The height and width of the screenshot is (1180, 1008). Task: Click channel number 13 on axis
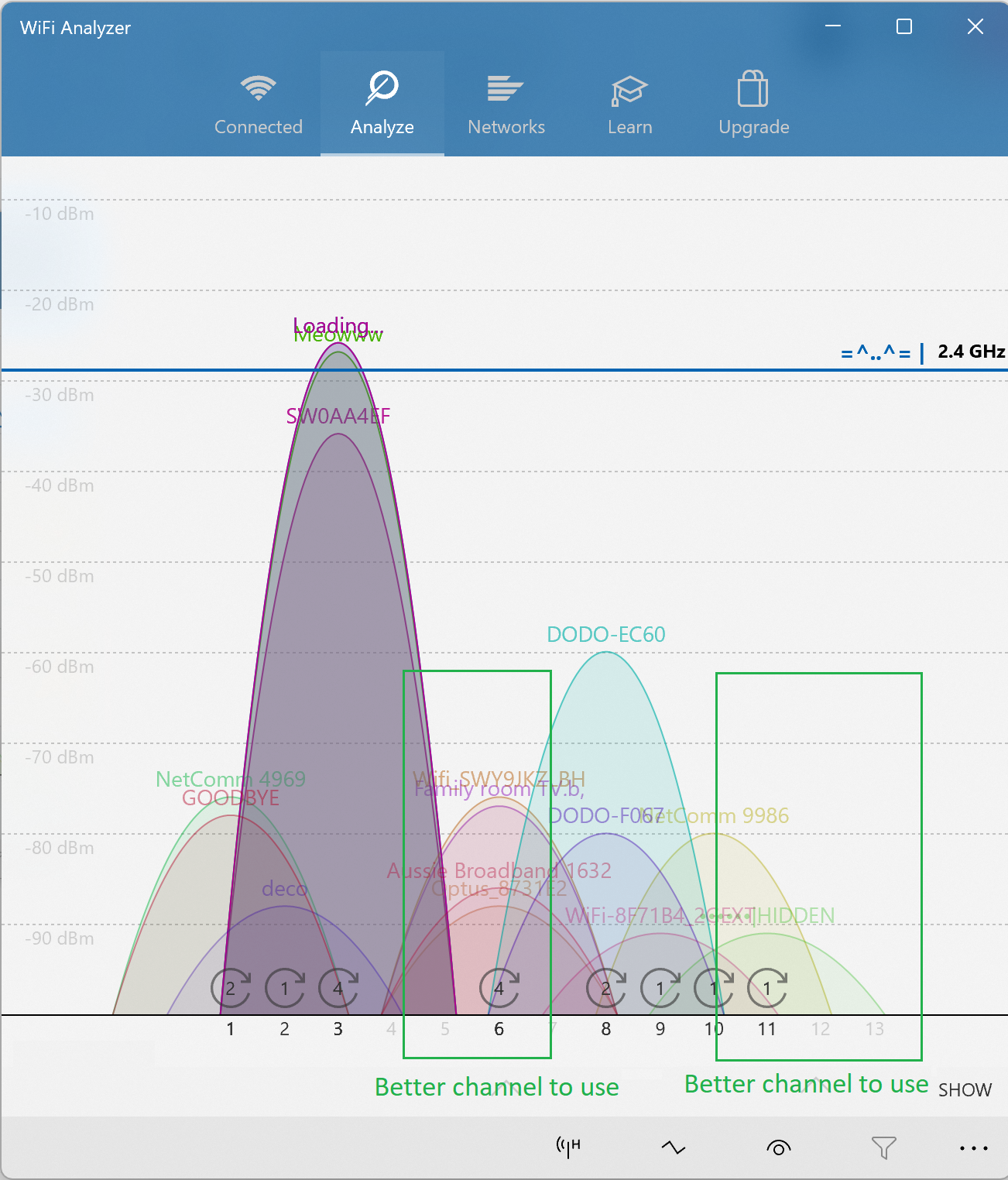875,1029
